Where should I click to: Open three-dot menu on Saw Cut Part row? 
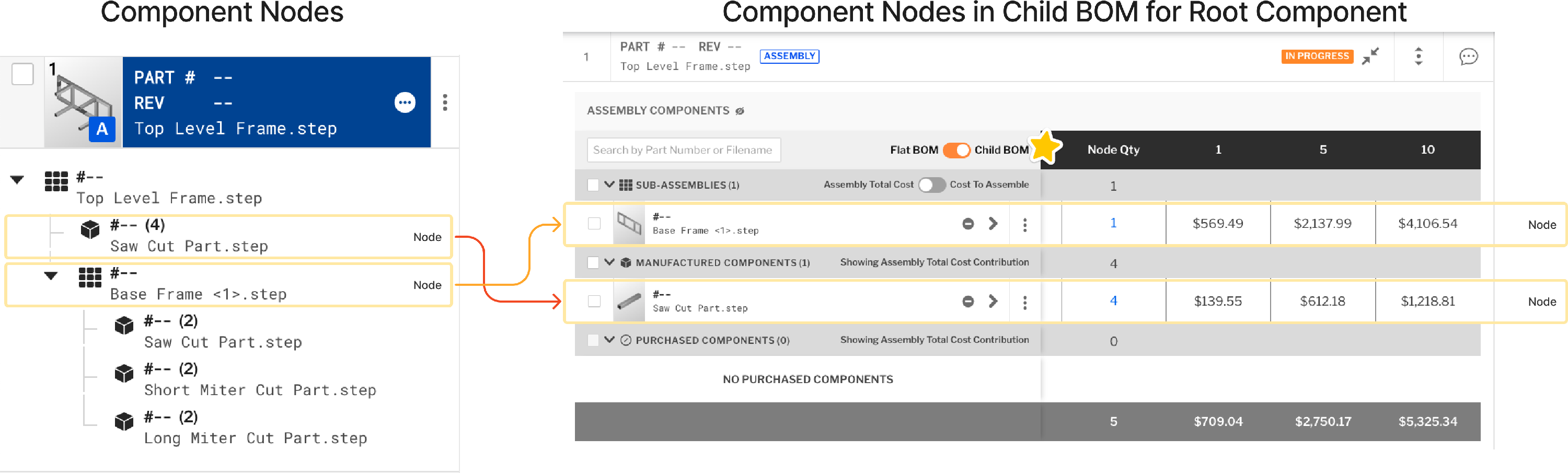tap(1025, 301)
